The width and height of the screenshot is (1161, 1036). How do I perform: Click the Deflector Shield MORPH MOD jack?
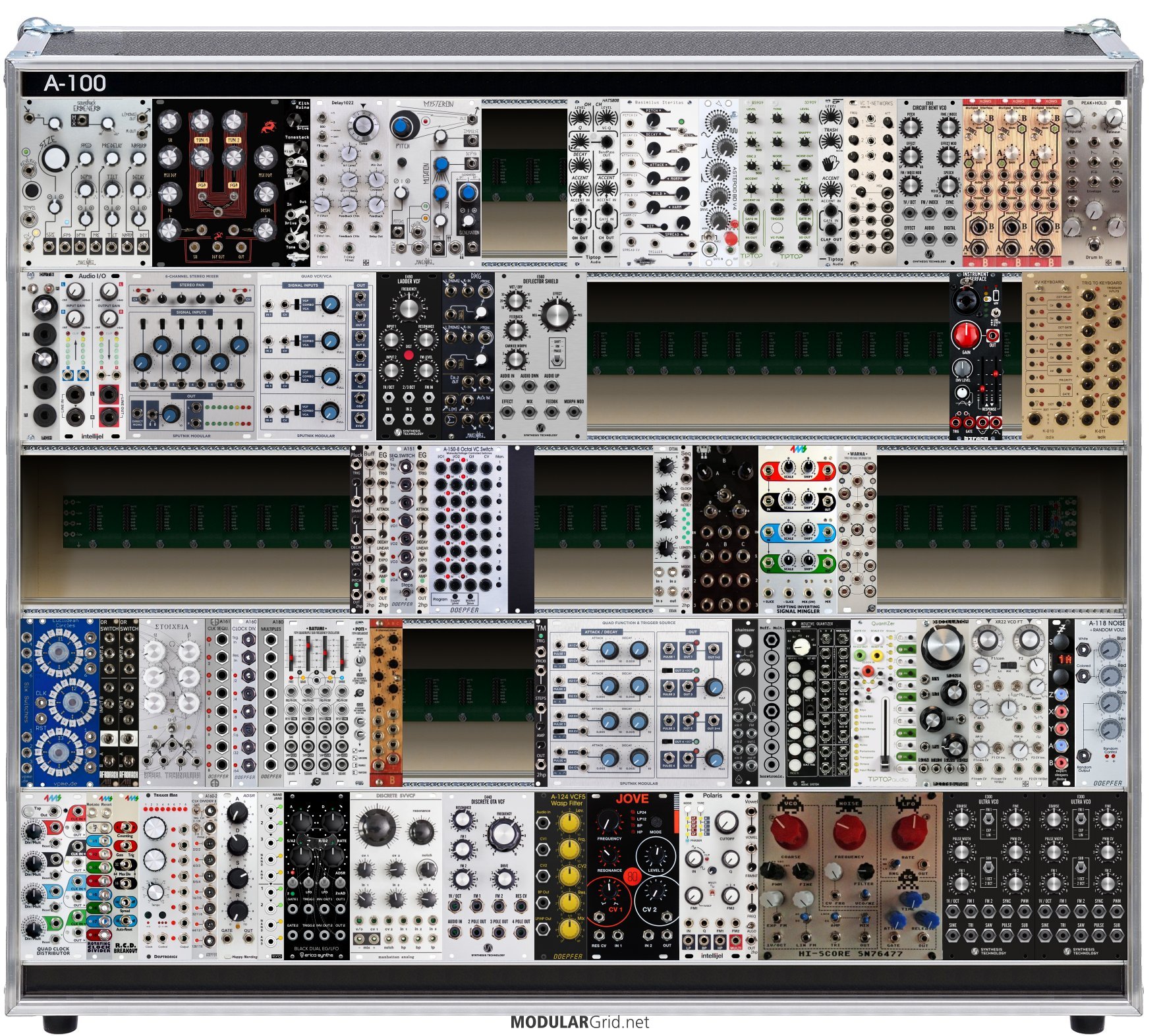coord(573,413)
